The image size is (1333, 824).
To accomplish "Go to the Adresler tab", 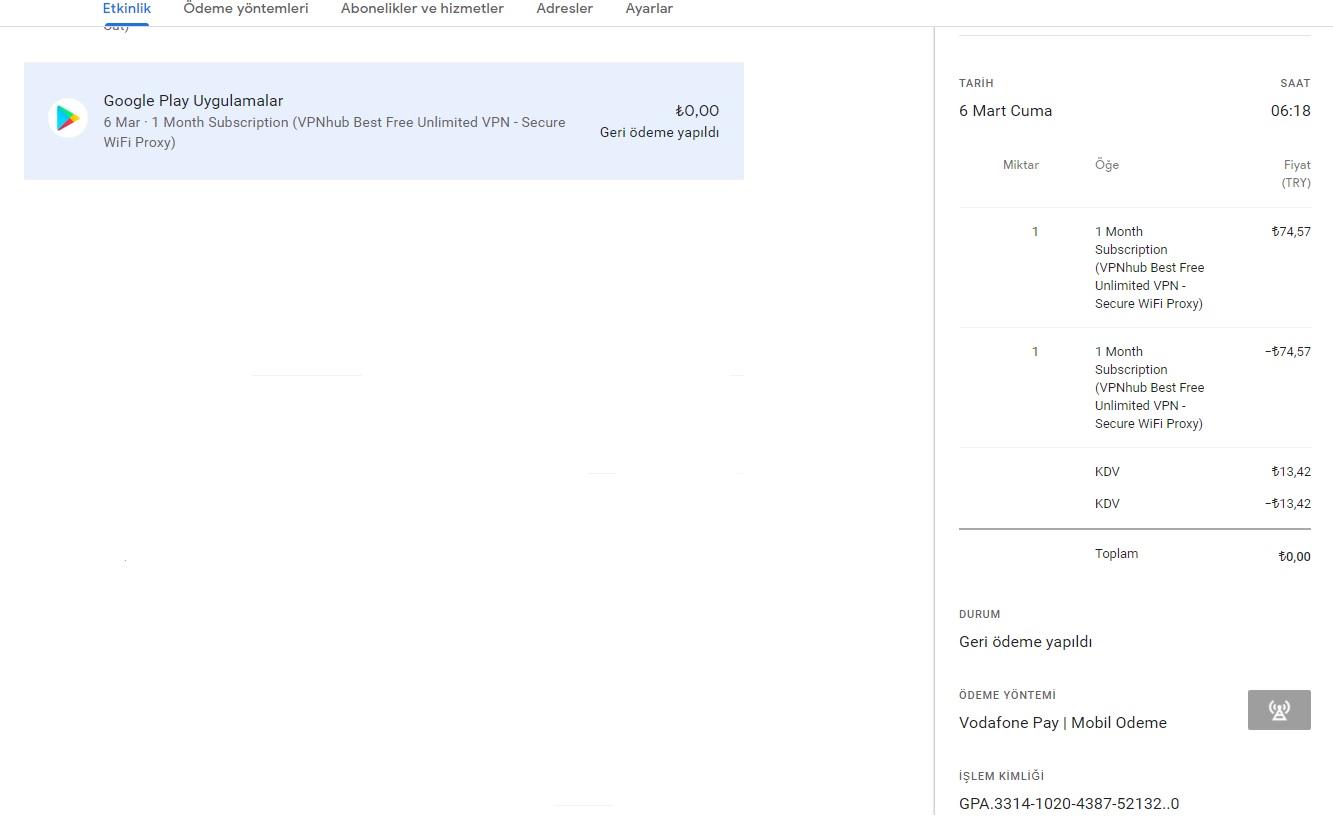I will click(564, 9).
